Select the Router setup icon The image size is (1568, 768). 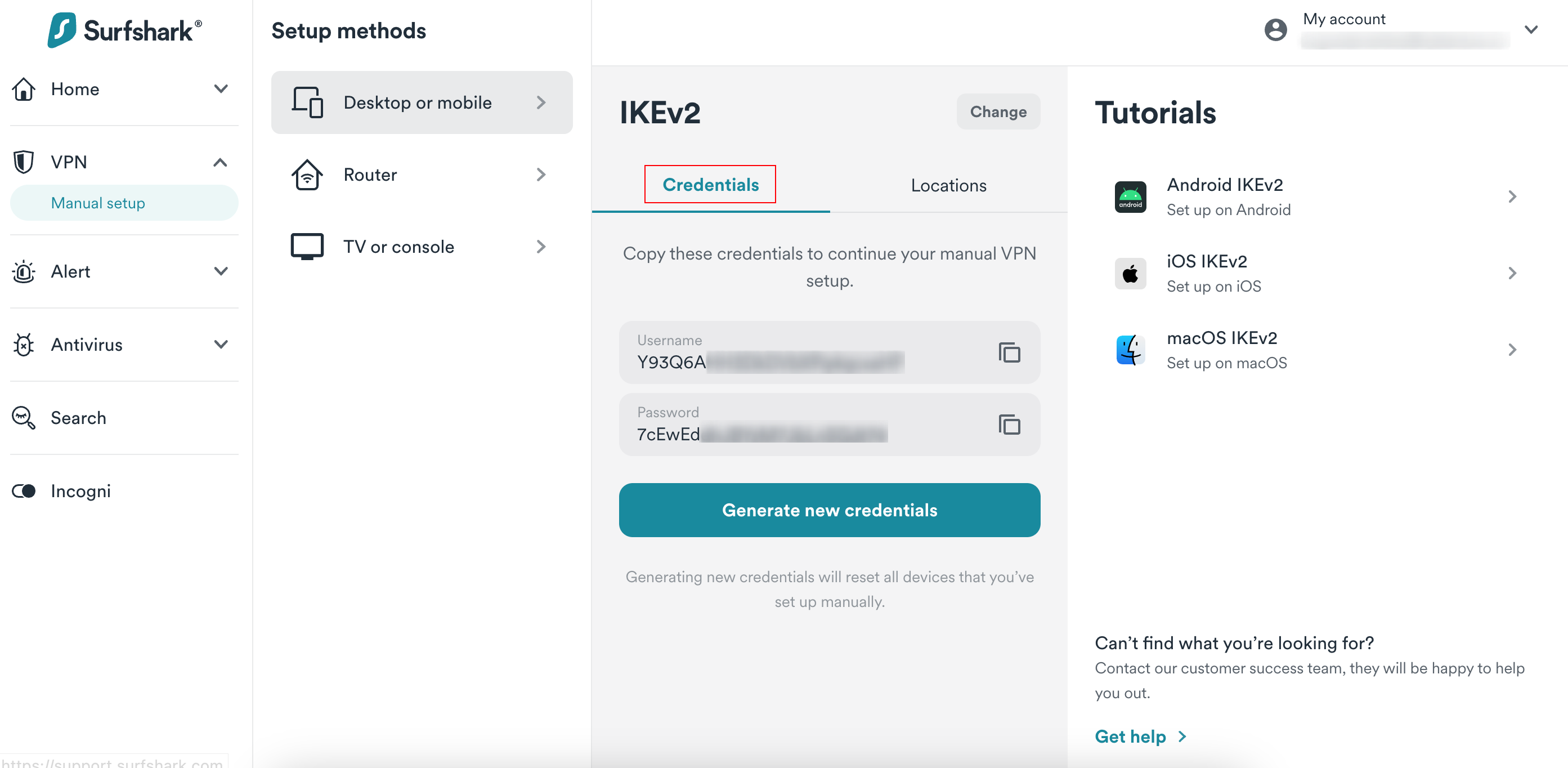point(307,175)
